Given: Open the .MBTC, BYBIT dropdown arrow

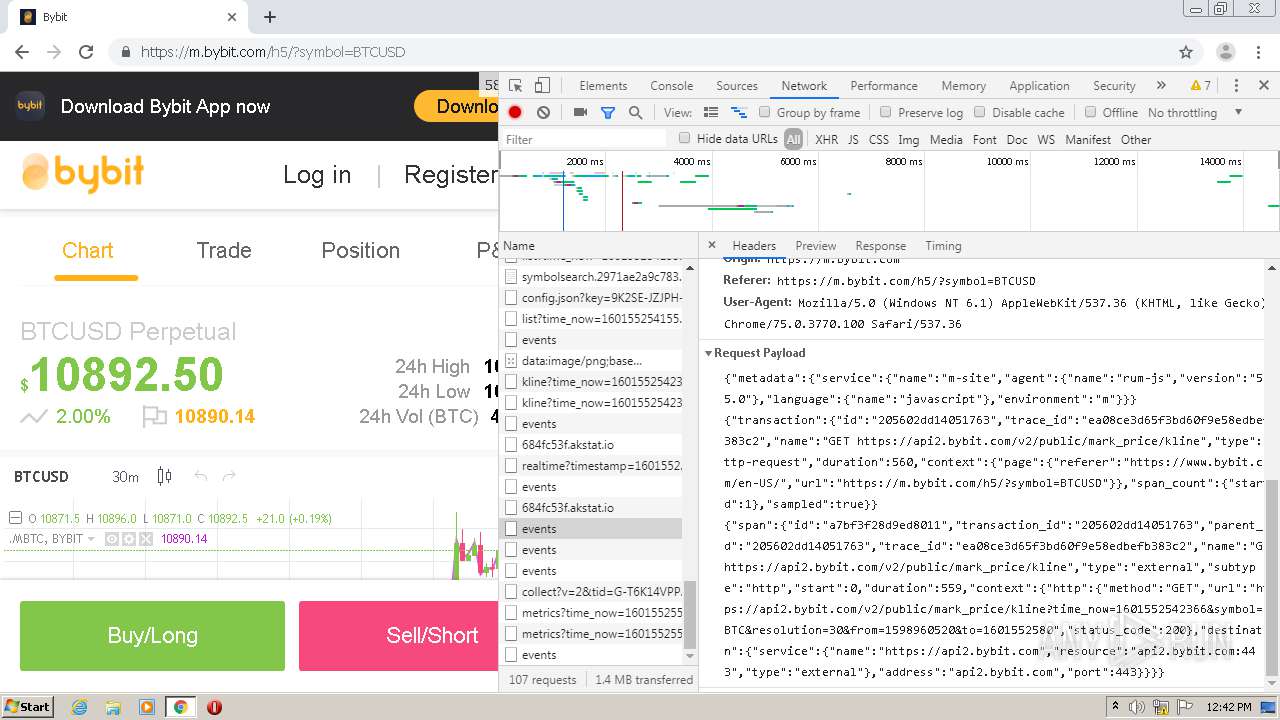Looking at the screenshot, I should point(91,539).
